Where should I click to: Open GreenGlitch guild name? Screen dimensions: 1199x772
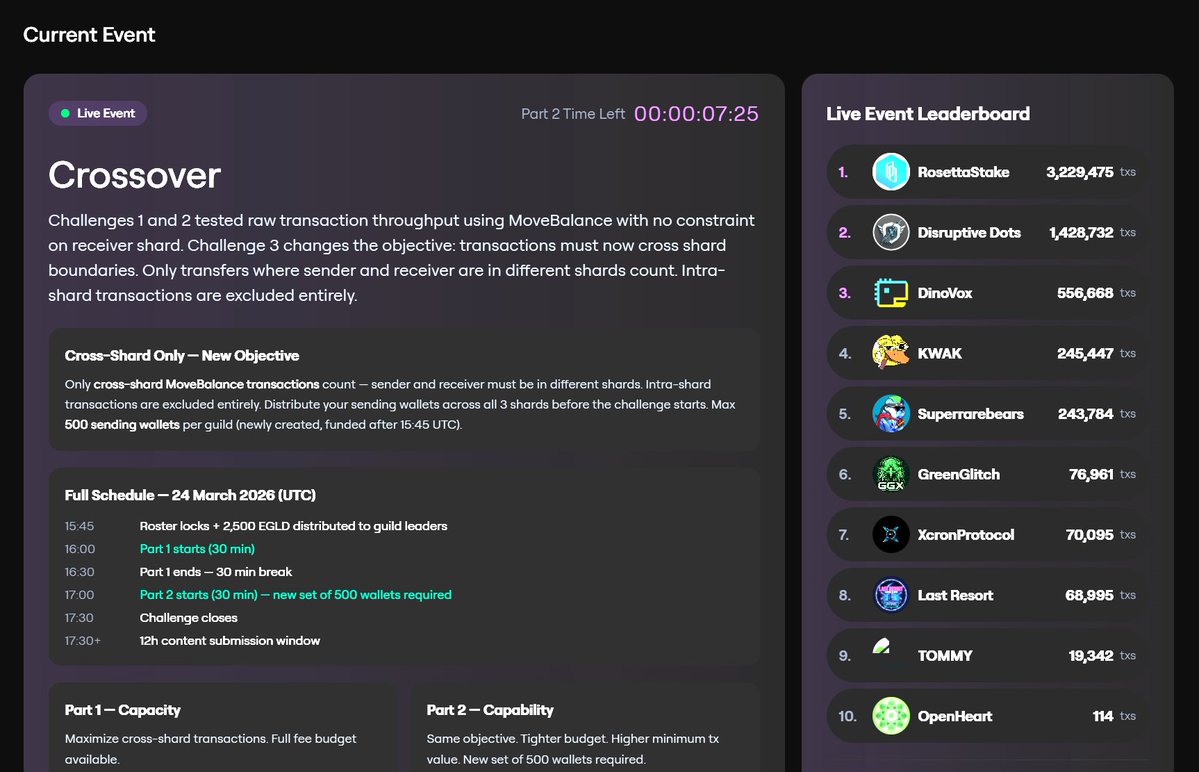[959, 474]
